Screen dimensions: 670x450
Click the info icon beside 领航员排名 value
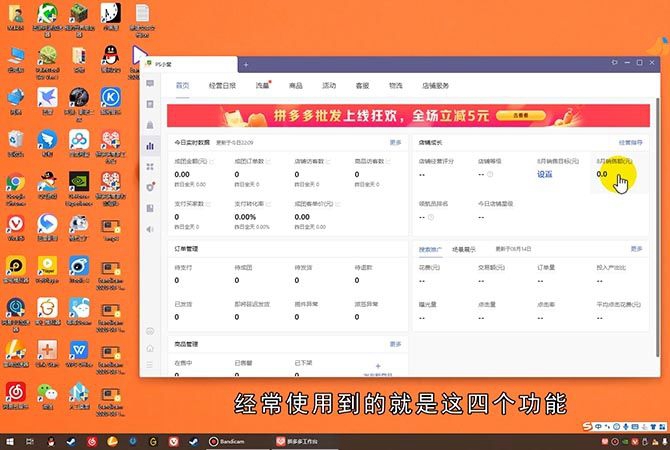(431, 217)
